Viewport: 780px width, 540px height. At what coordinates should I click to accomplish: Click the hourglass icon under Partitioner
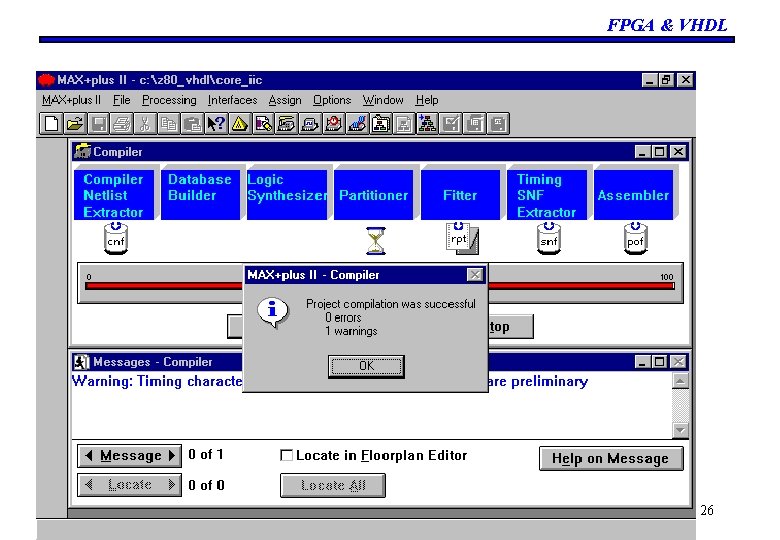point(376,241)
